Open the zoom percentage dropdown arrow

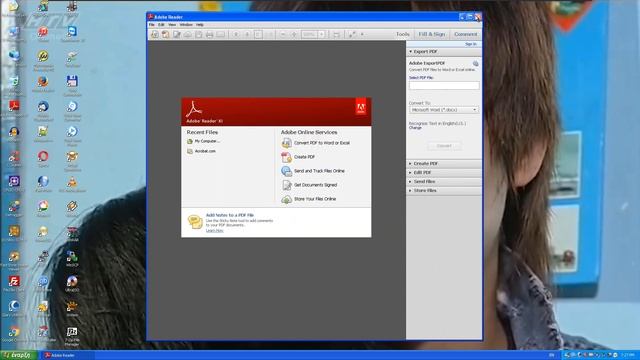tap(322, 35)
